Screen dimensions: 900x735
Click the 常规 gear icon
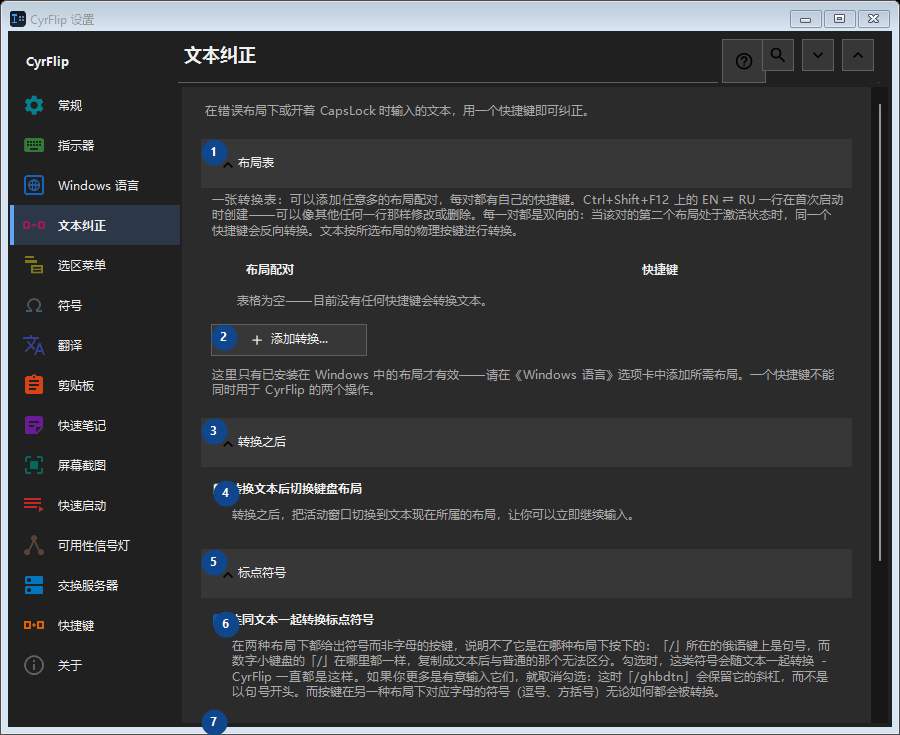tap(34, 106)
